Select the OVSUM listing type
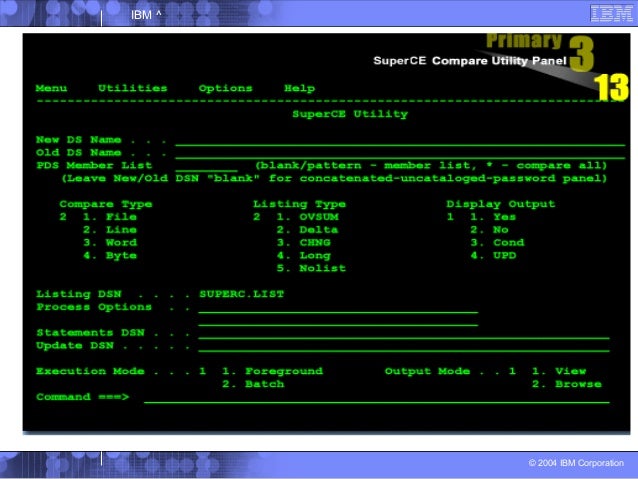Screen dimensions: 638x479 (308, 217)
